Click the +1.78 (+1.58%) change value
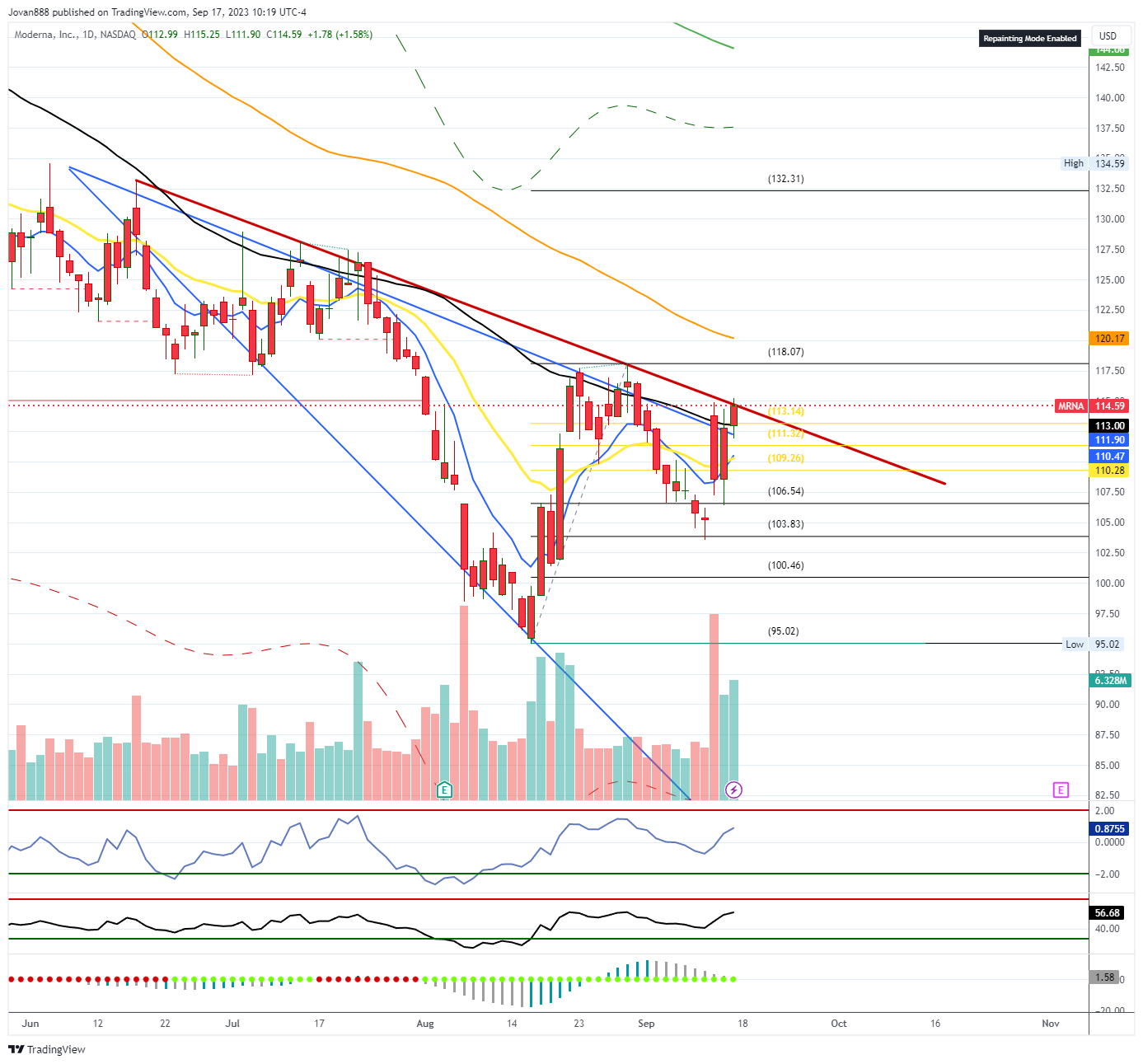Viewport: 1143px width, 1064px height. coord(340,35)
